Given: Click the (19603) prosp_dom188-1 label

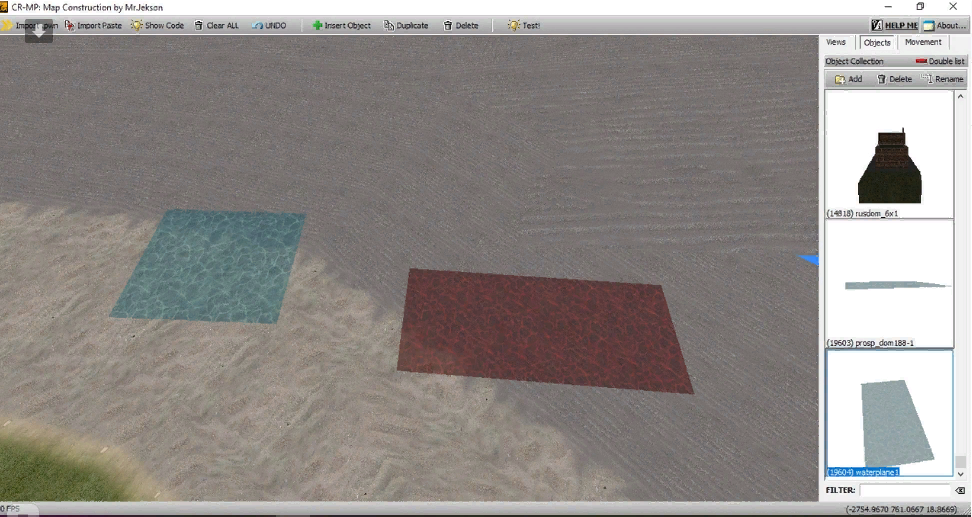Looking at the screenshot, I should click(870, 343).
